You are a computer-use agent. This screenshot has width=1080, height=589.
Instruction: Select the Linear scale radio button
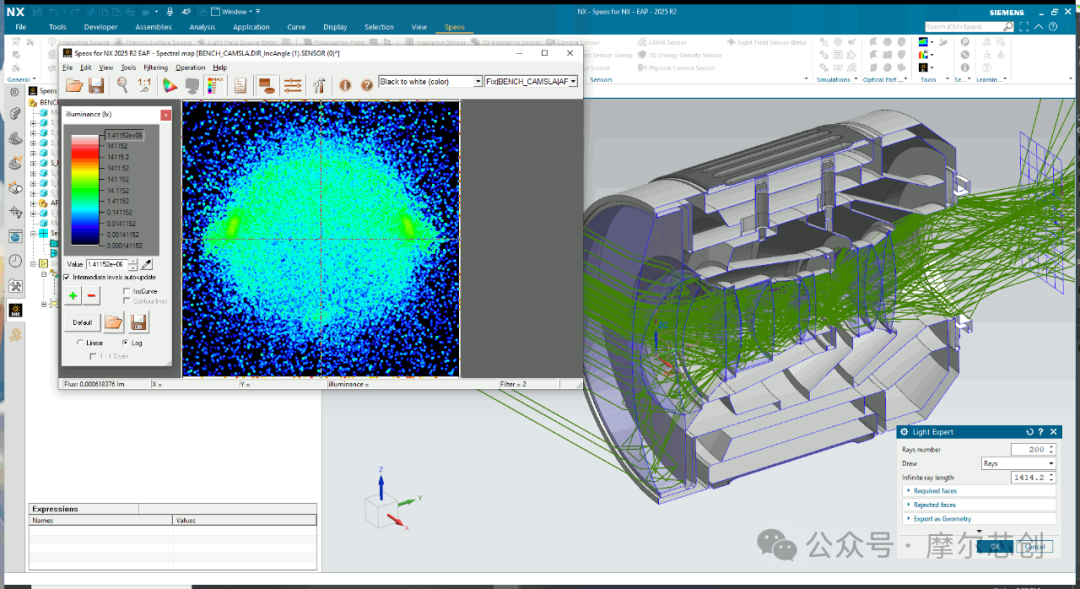coord(80,342)
